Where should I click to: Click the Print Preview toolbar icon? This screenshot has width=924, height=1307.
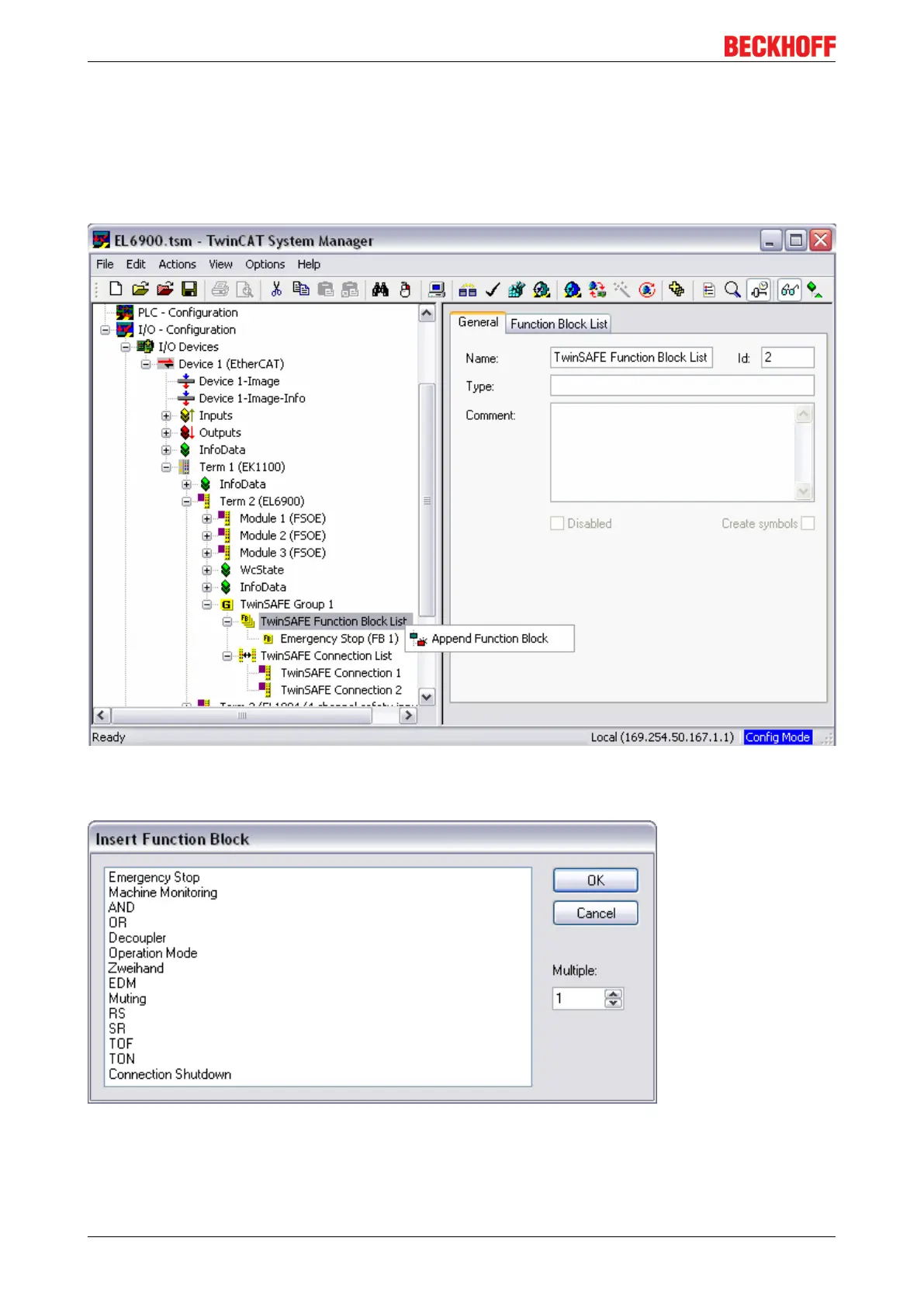tap(244, 289)
